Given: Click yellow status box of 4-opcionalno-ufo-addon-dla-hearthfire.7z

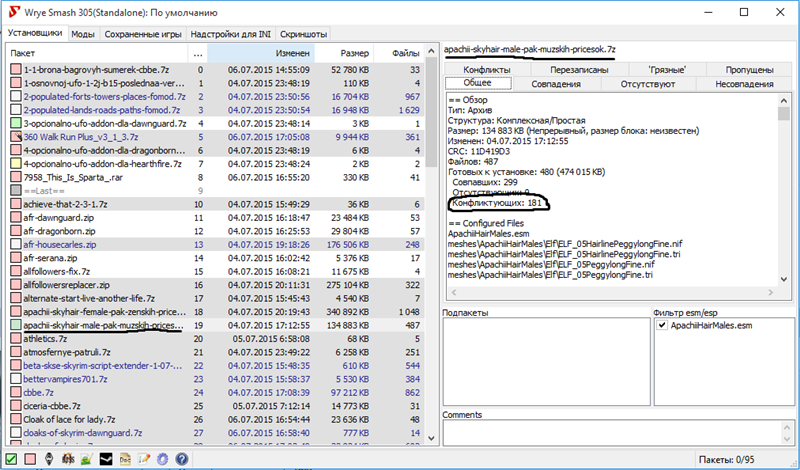Looking at the screenshot, I should 16,164.
